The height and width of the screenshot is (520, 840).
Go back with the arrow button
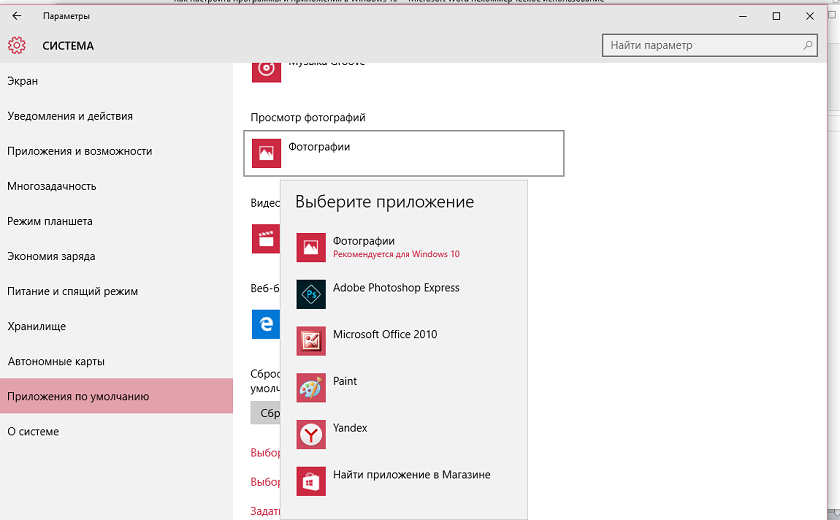coord(17,16)
